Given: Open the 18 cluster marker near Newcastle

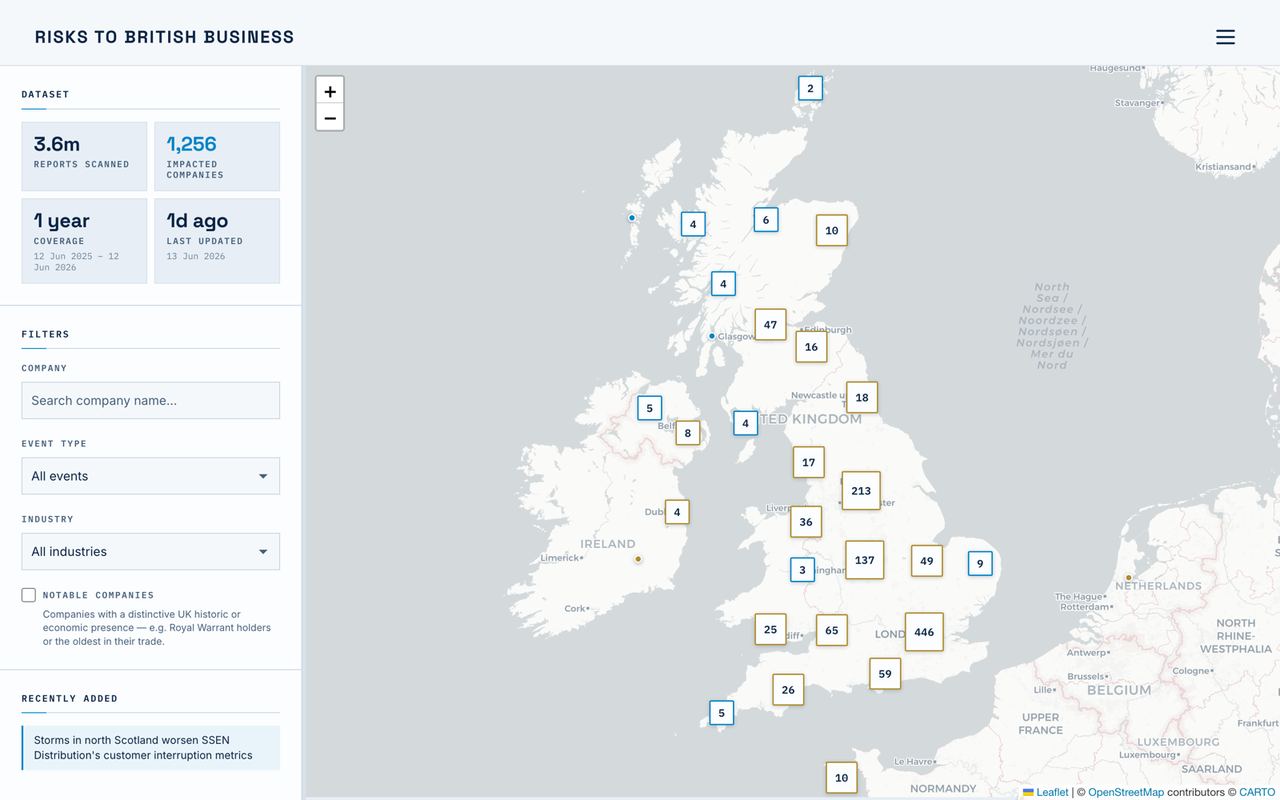Looking at the screenshot, I should (862, 397).
